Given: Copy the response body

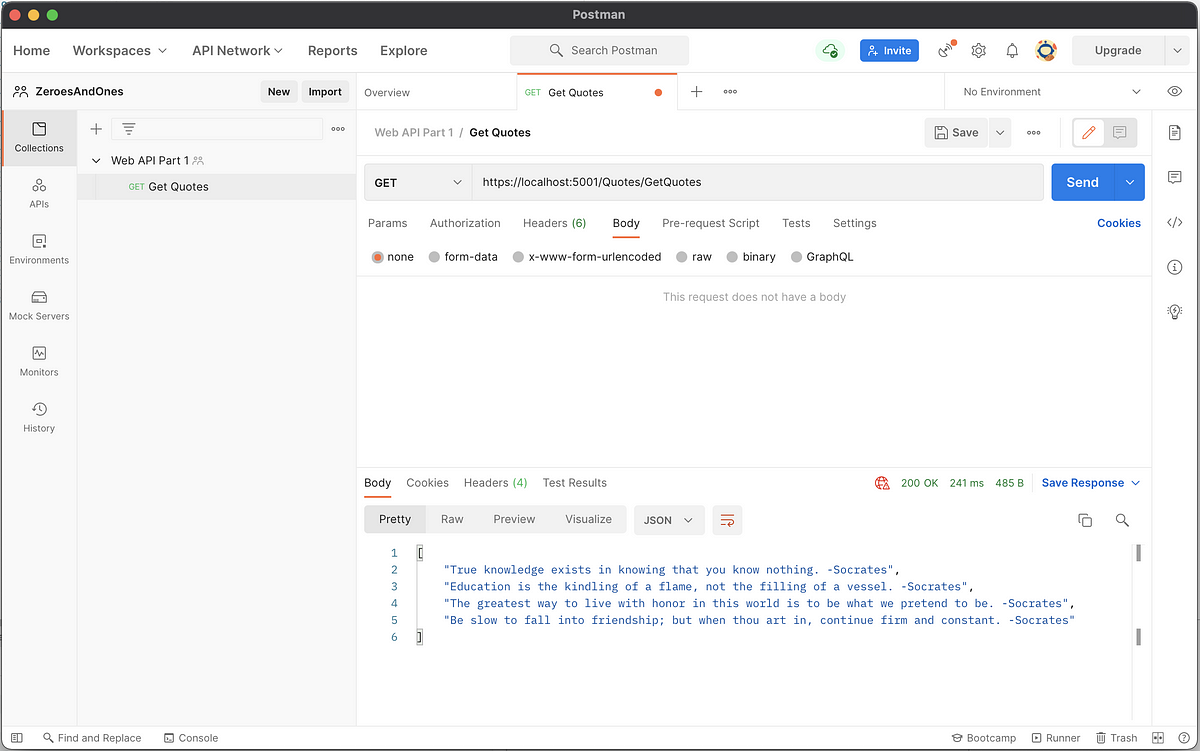Looking at the screenshot, I should (1085, 520).
